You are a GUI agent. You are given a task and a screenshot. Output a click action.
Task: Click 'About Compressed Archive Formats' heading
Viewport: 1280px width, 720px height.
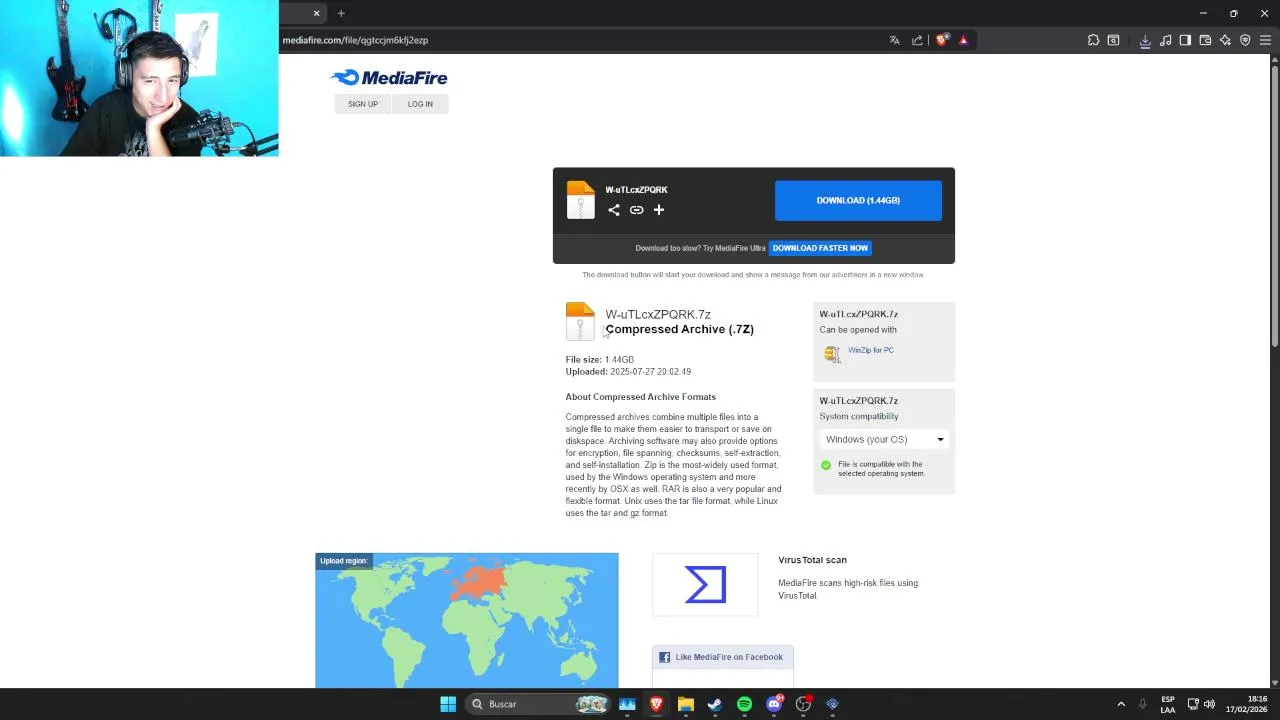tap(641, 397)
